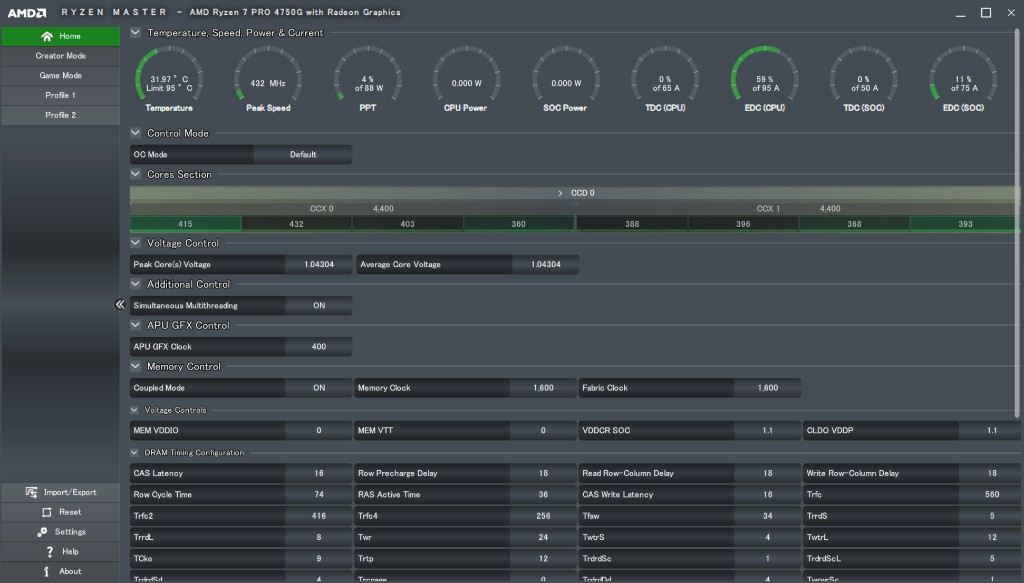This screenshot has width=1024, height=583.
Task: Switch to Game Mode
Action: coord(60,76)
